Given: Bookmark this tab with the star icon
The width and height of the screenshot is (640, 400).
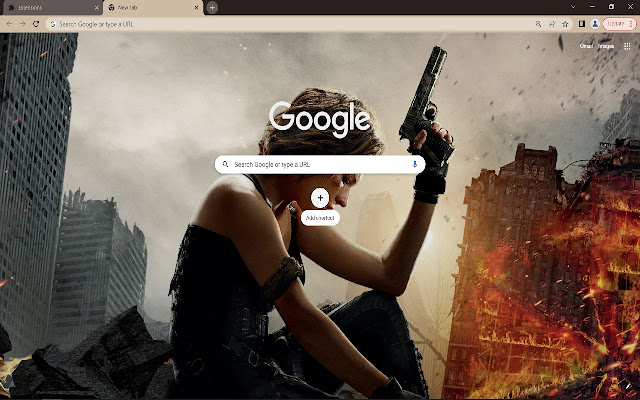Looking at the screenshot, I should [565, 24].
